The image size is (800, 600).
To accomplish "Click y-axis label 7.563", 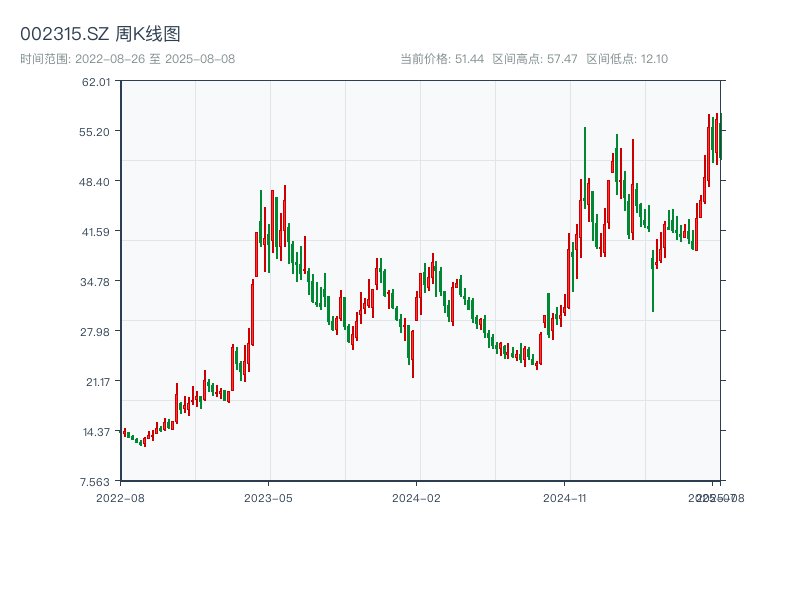I will click(x=95, y=482).
